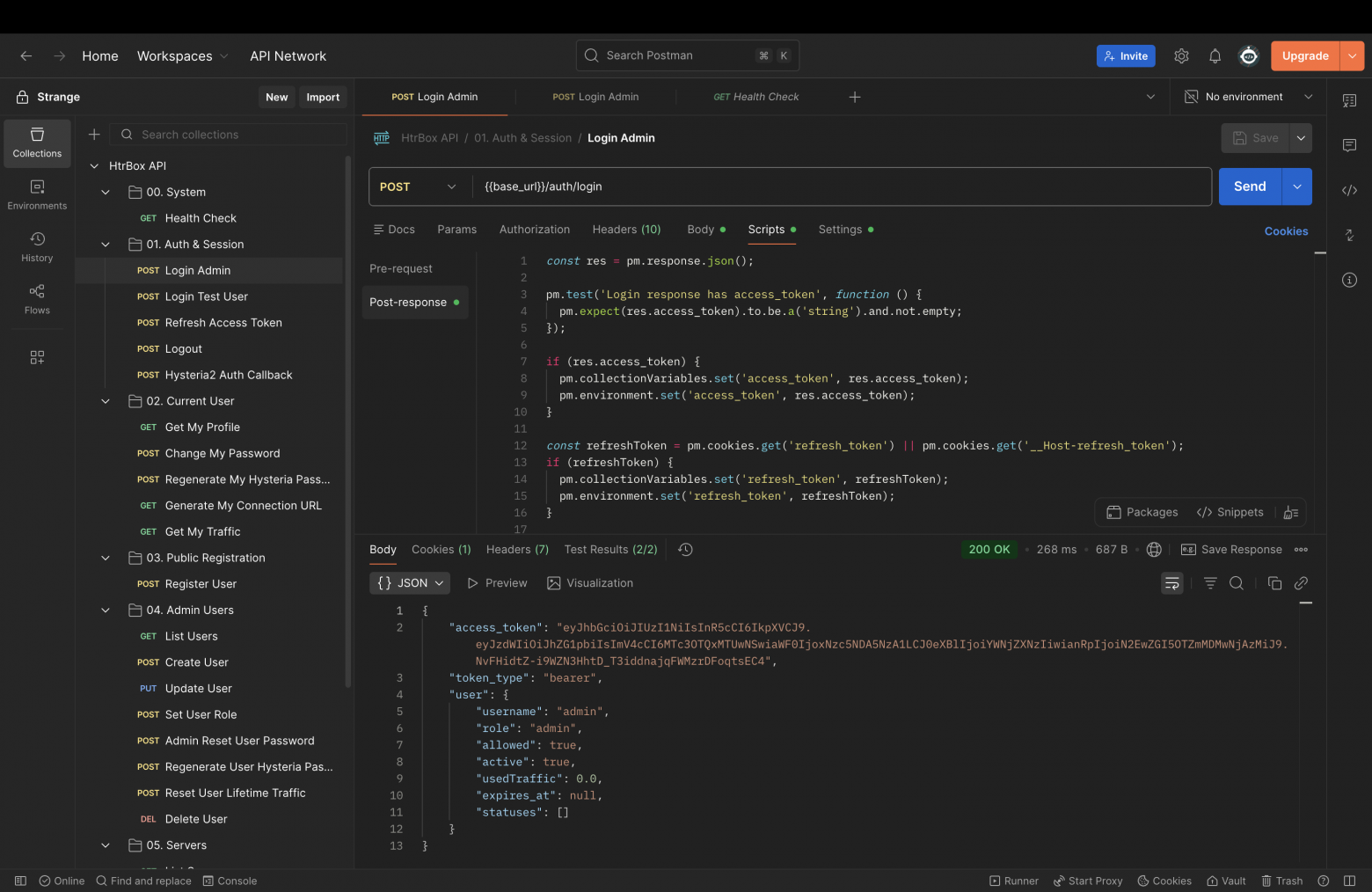Open the Cookies link near Send

pyautogui.click(x=1286, y=231)
